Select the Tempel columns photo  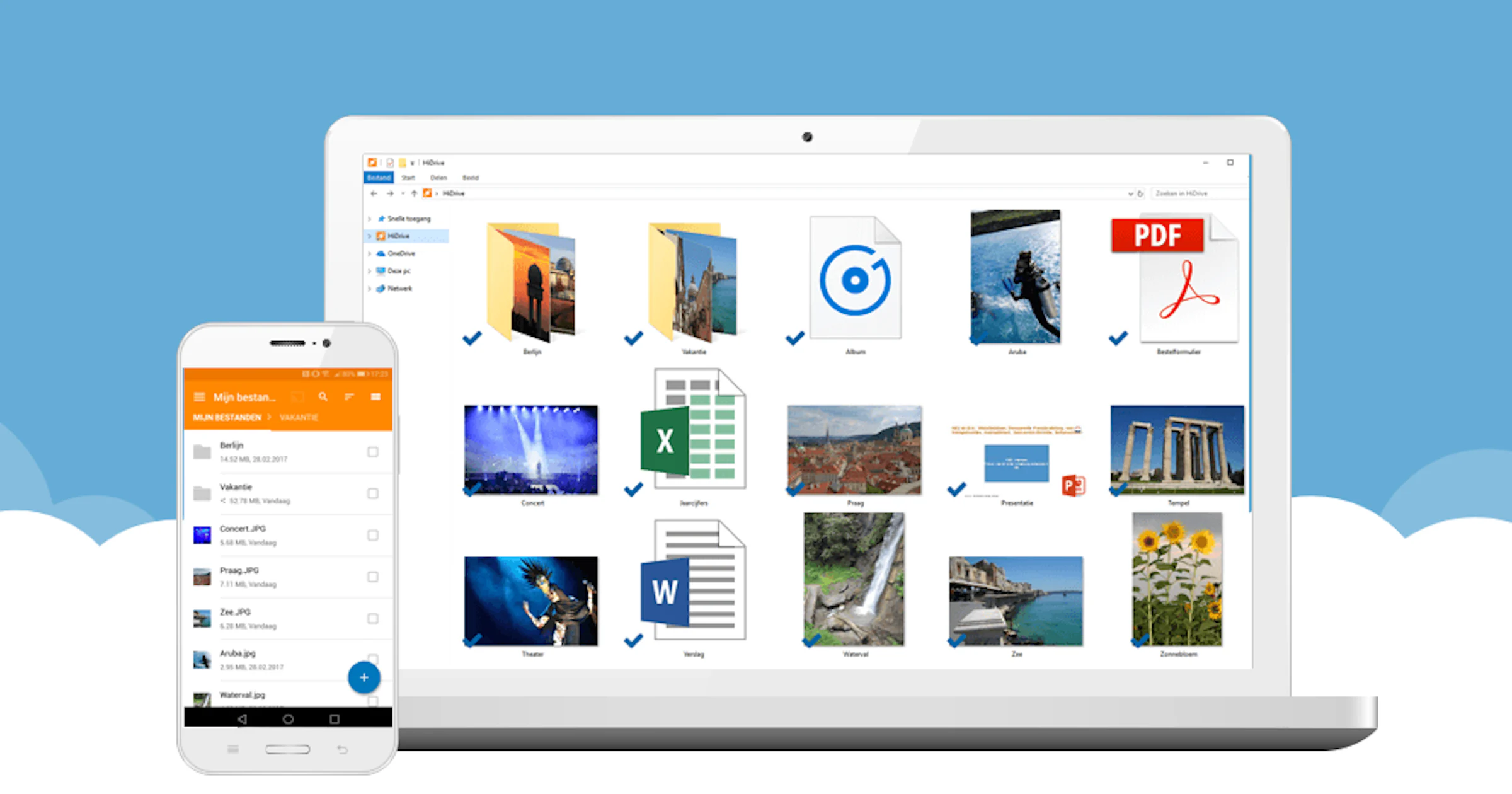pyautogui.click(x=1177, y=449)
